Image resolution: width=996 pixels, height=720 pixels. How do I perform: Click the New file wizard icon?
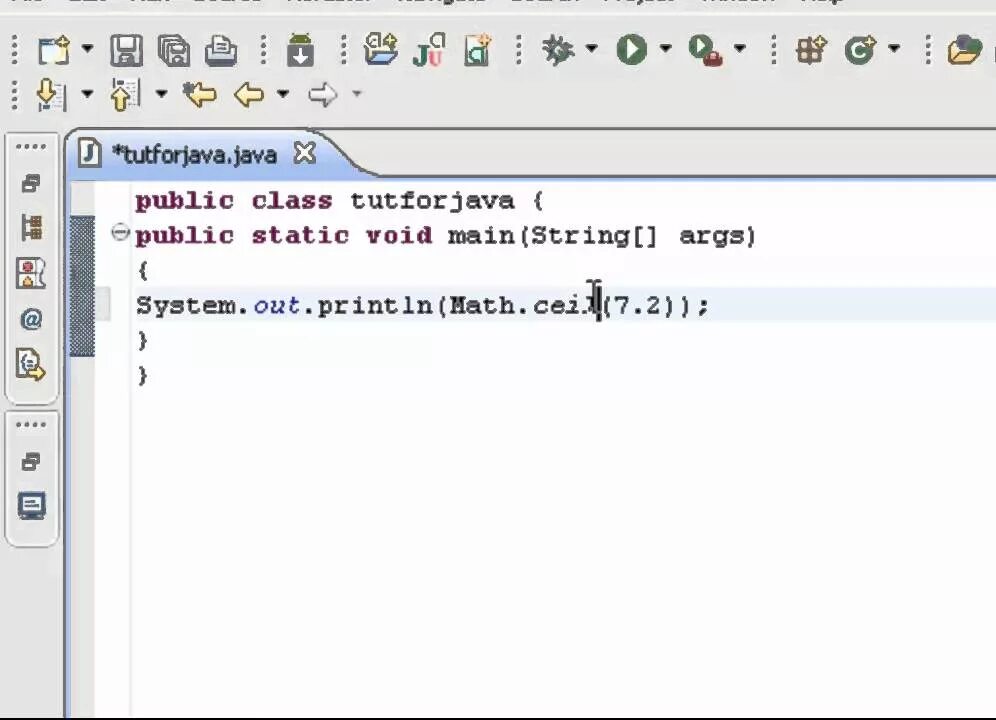(53, 50)
